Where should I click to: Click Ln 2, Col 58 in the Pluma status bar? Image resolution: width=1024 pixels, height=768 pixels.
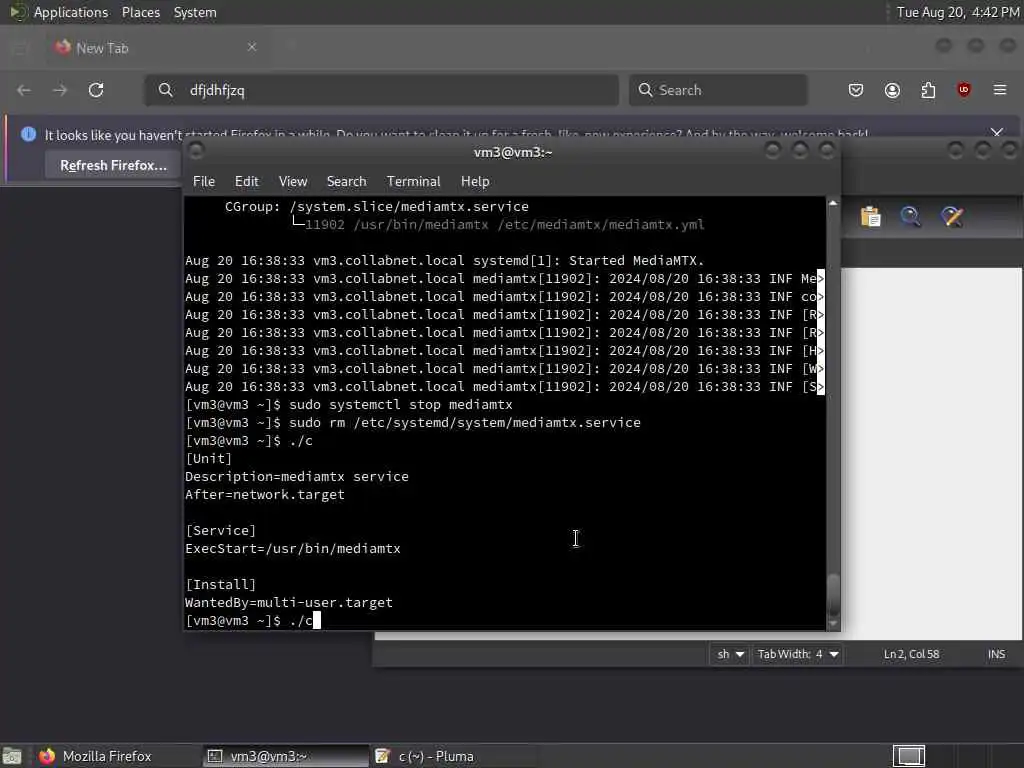(x=911, y=654)
